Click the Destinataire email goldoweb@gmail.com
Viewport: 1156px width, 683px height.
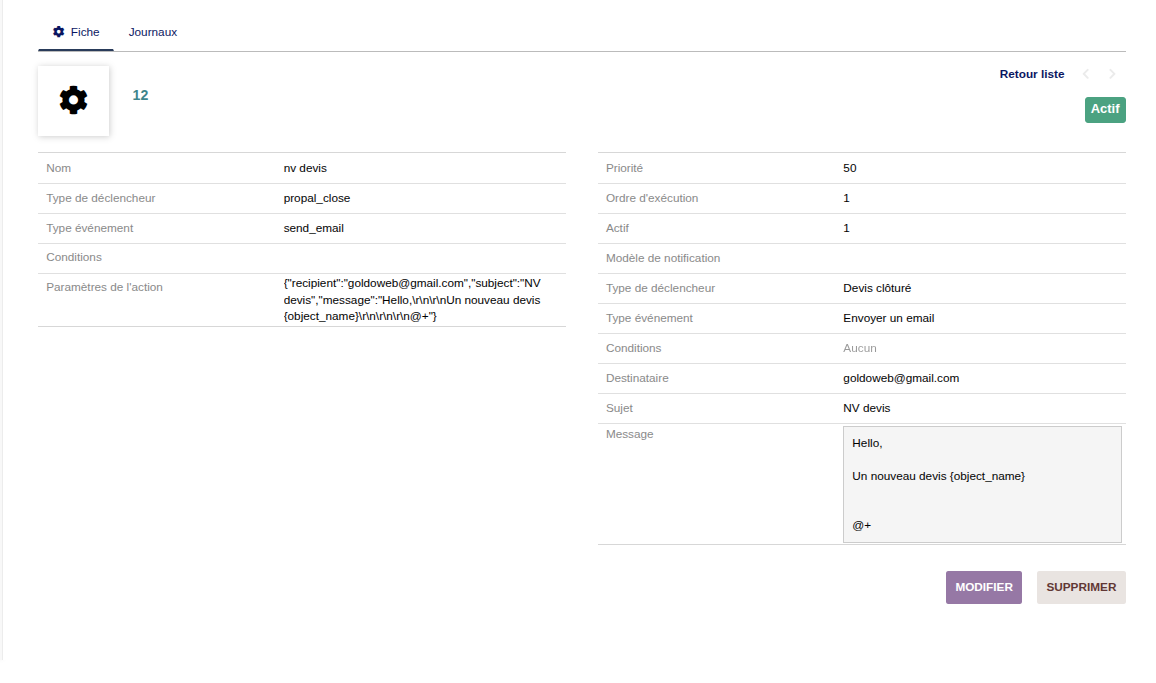(901, 378)
